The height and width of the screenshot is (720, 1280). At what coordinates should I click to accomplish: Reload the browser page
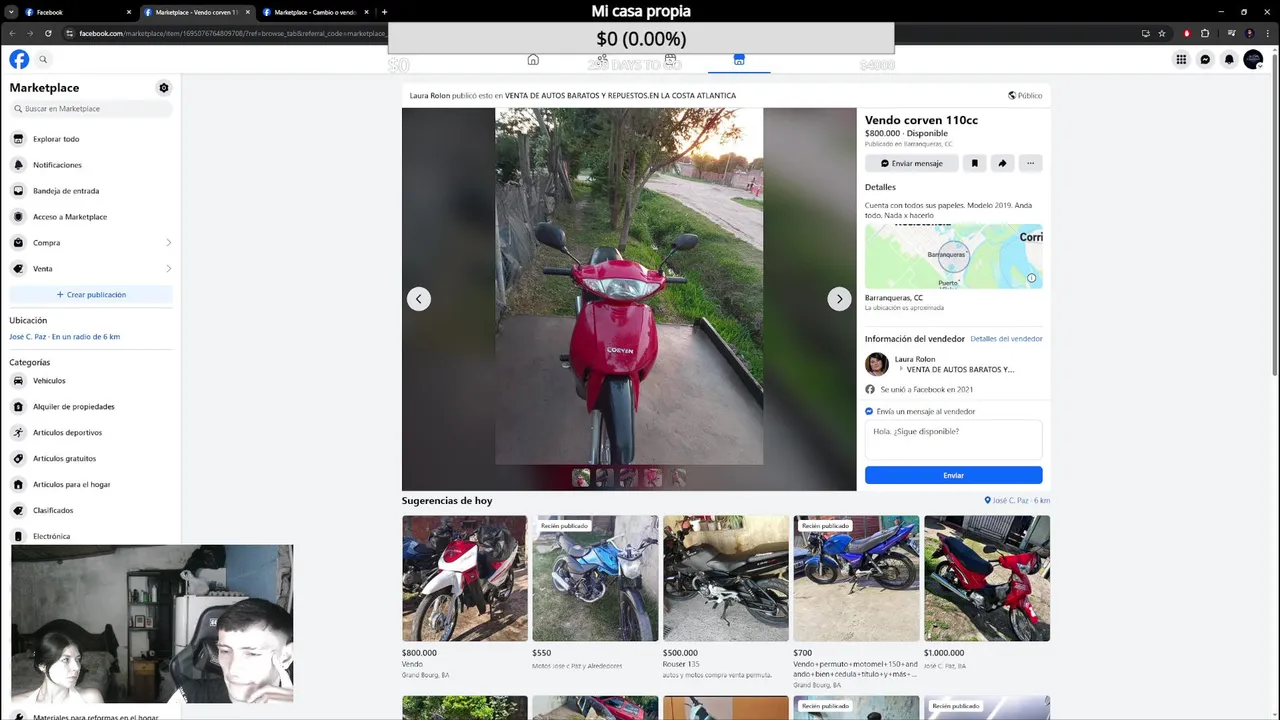(47, 33)
